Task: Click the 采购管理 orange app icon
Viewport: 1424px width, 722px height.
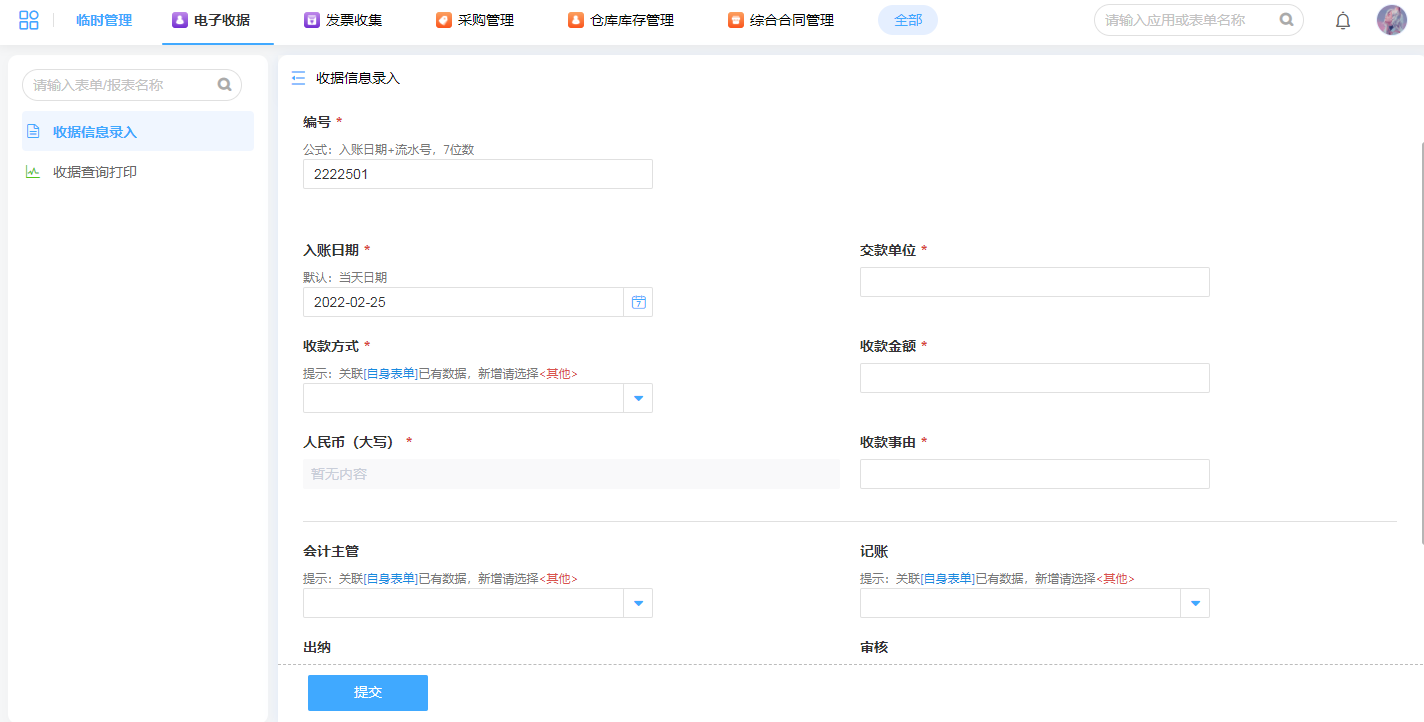Action: click(x=444, y=20)
